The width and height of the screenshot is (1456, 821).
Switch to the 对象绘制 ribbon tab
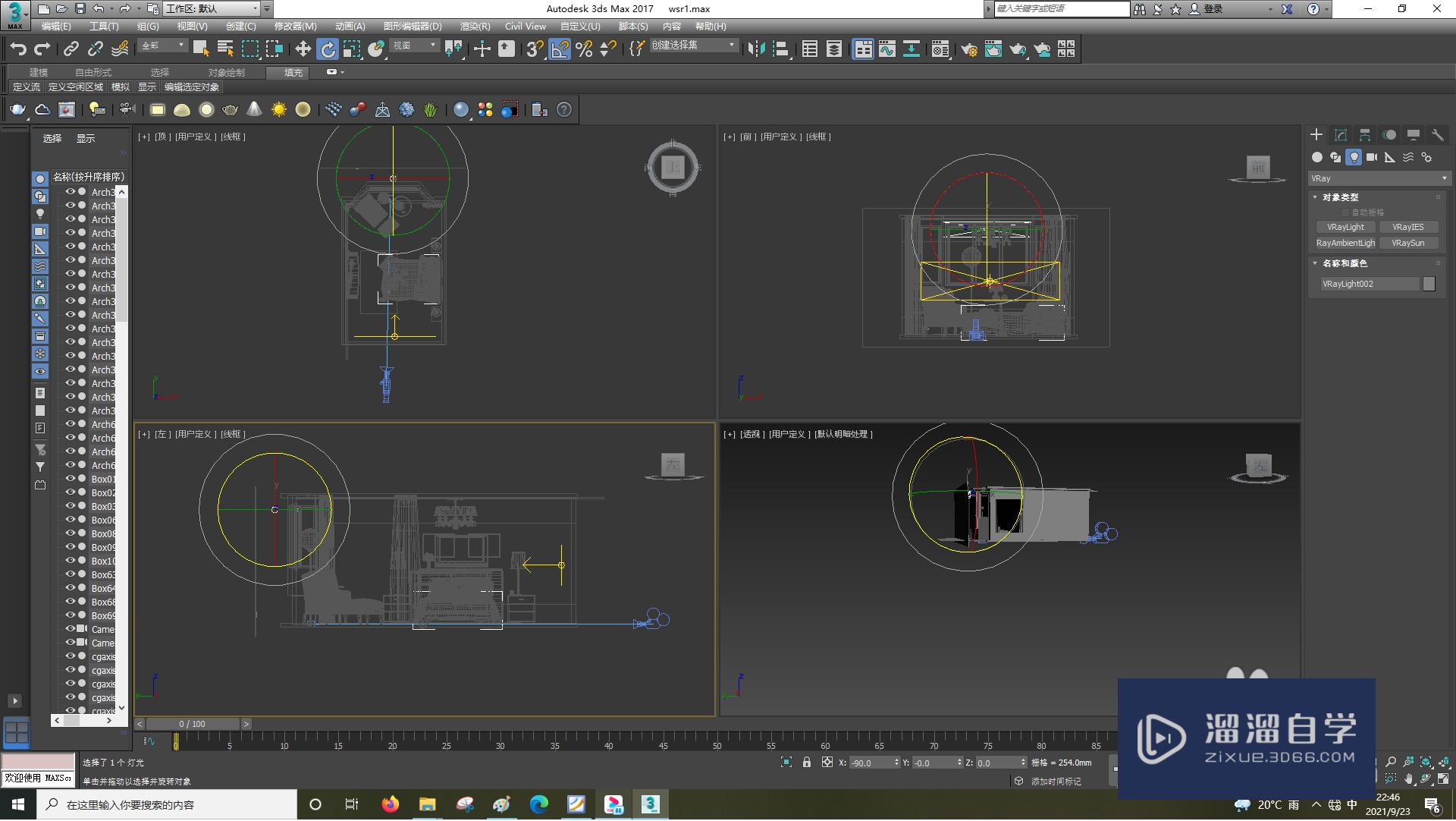point(227,73)
